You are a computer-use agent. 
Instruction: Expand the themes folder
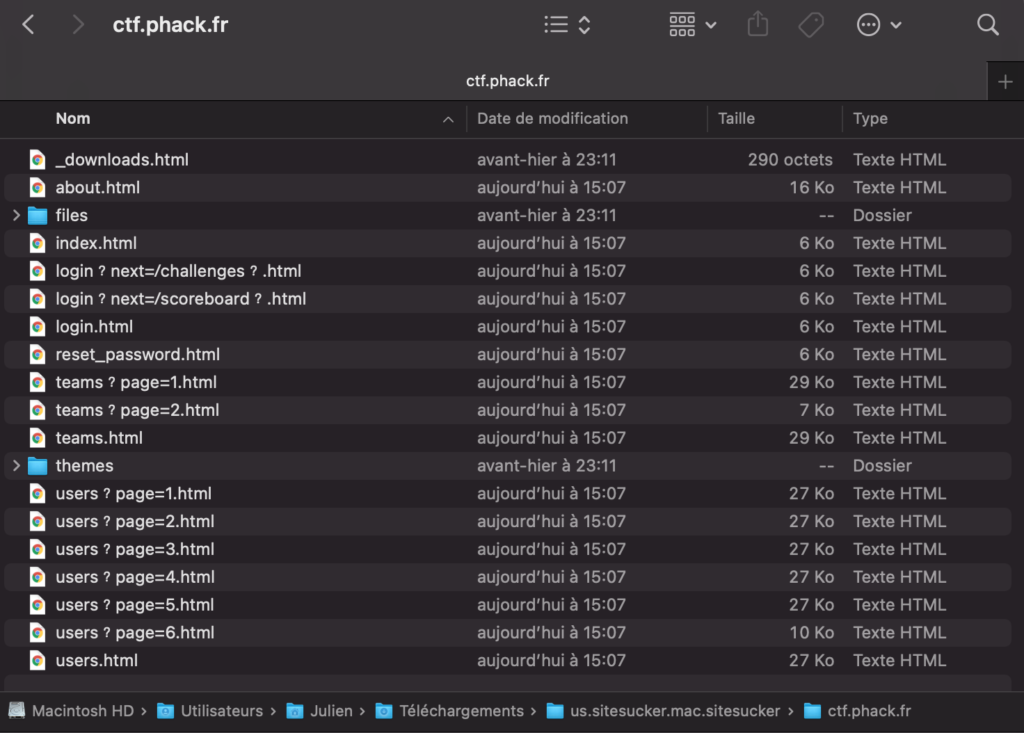point(16,466)
